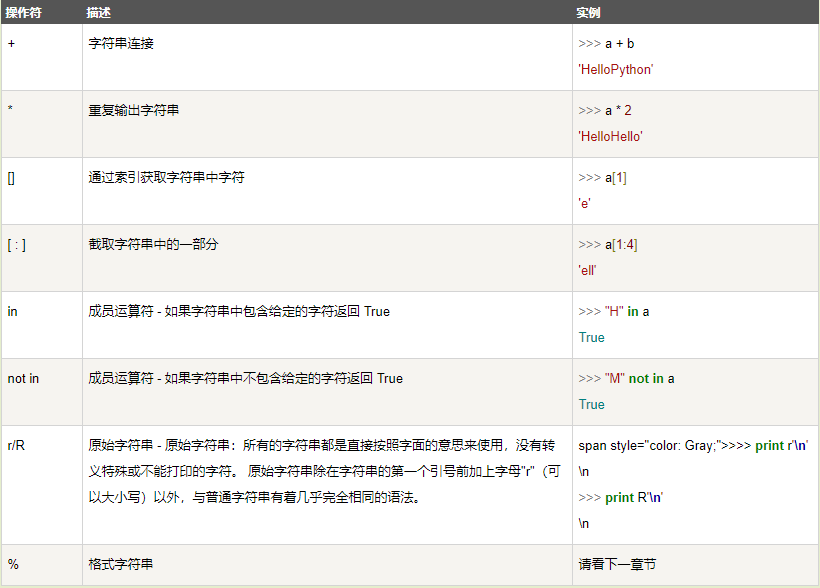Click the 描述 column header
Image resolution: width=820 pixels, height=588 pixels.
click(x=98, y=13)
